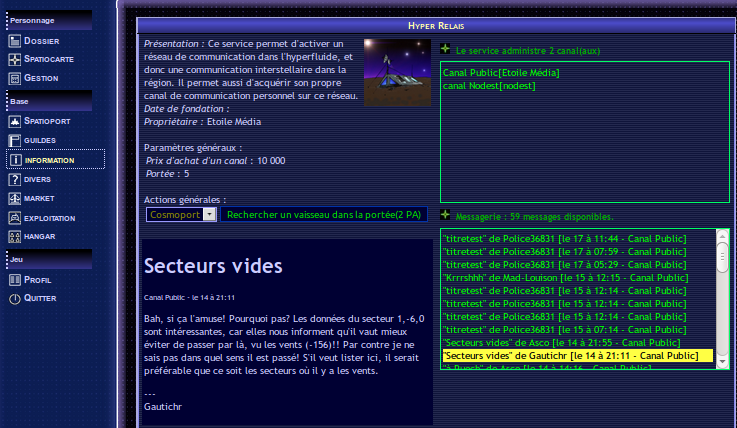The height and width of the screenshot is (428, 737).
Task: Click Rechercher un vaisseau dans la portée button
Action: pyautogui.click(x=324, y=214)
